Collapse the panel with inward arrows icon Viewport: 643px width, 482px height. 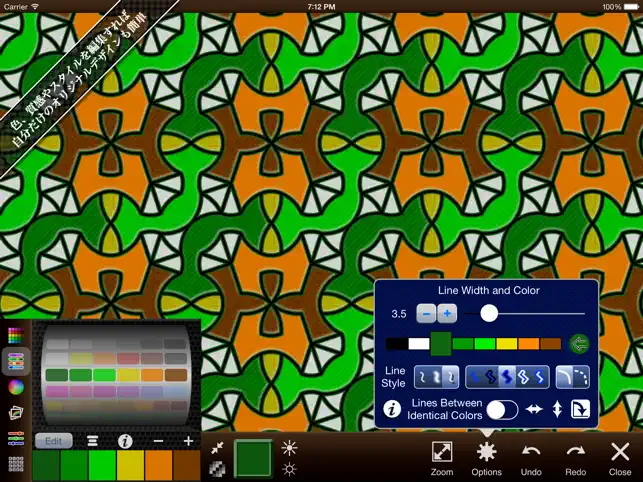(x=217, y=448)
